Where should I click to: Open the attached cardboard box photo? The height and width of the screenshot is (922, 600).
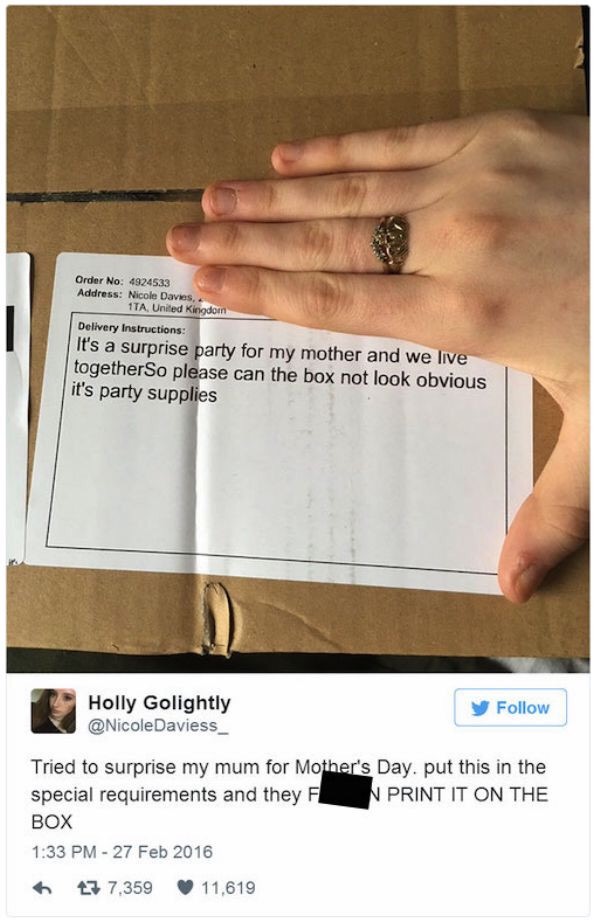tap(298, 339)
